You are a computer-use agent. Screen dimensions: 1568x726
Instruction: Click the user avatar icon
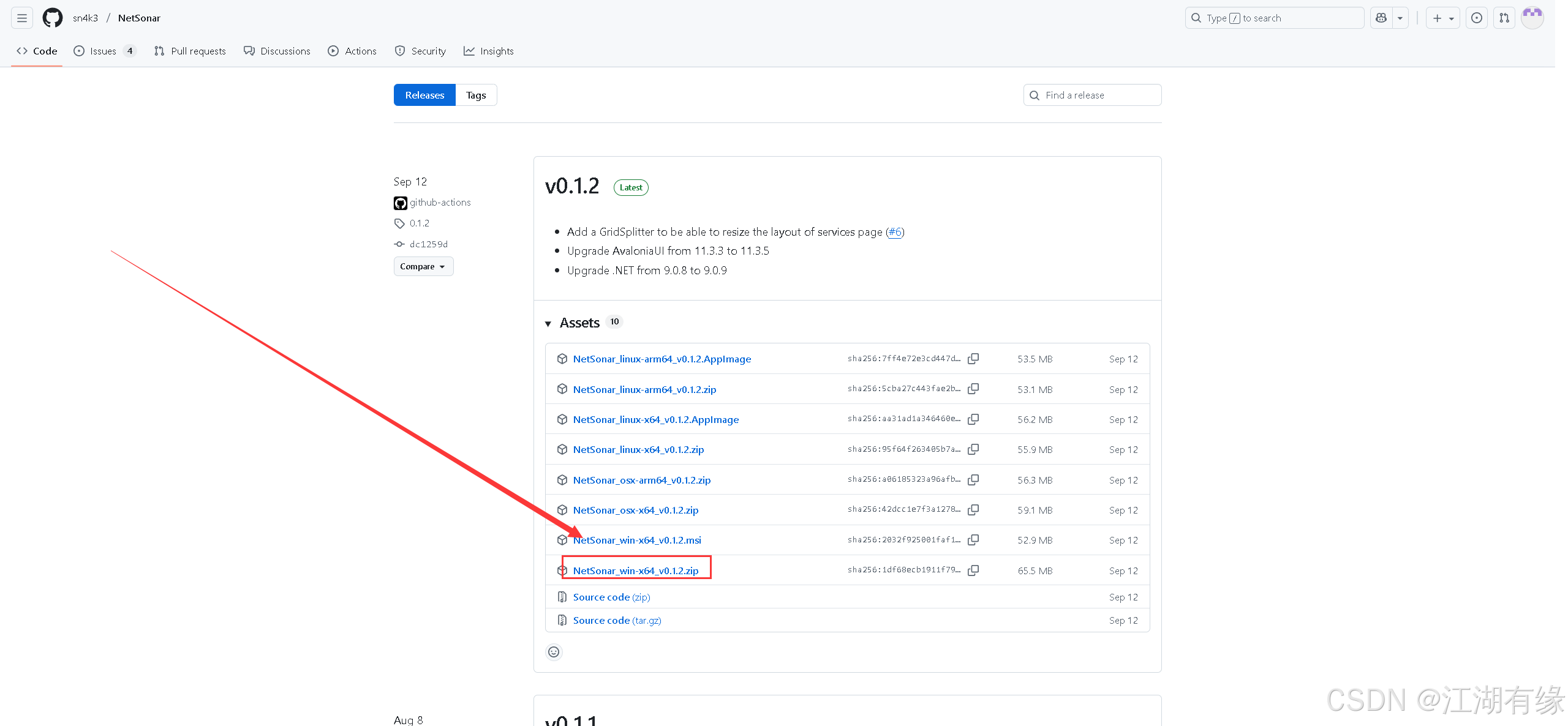click(x=1532, y=18)
